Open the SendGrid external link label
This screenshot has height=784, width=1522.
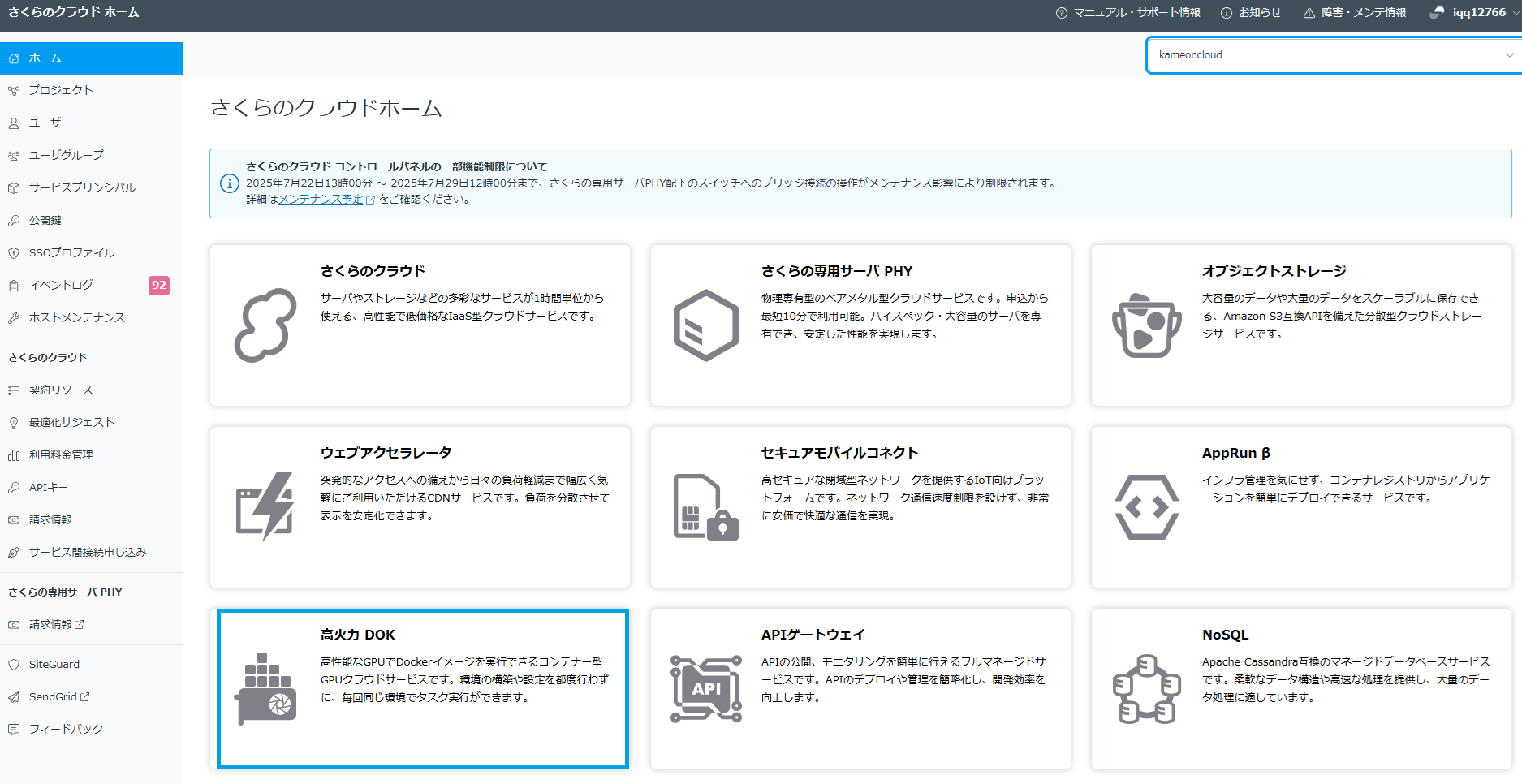pos(59,697)
